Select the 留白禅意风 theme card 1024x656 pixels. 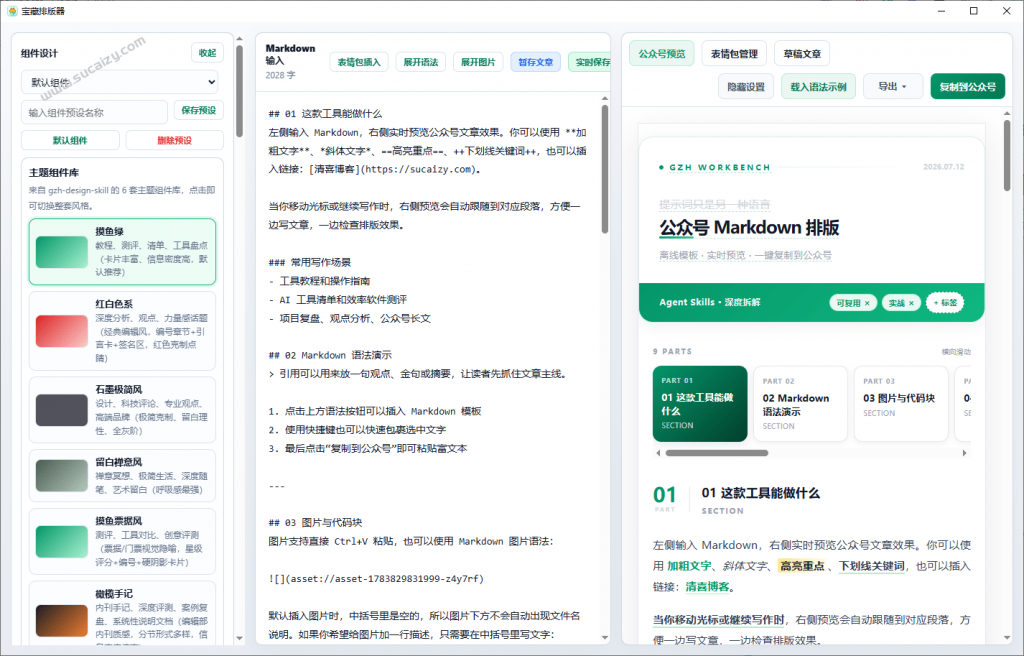click(x=122, y=476)
